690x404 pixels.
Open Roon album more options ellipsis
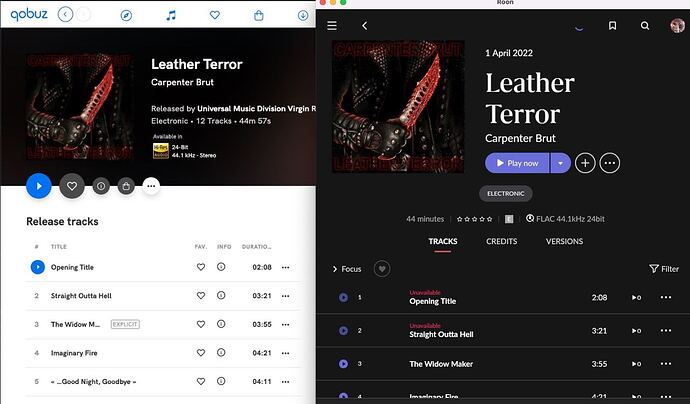609,163
